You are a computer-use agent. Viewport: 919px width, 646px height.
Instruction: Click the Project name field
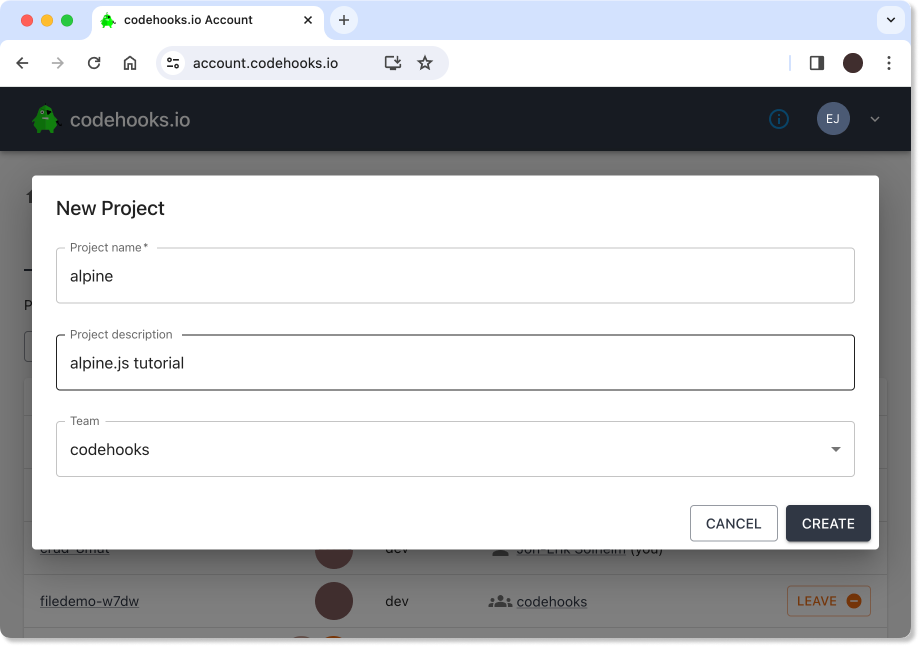coord(455,276)
